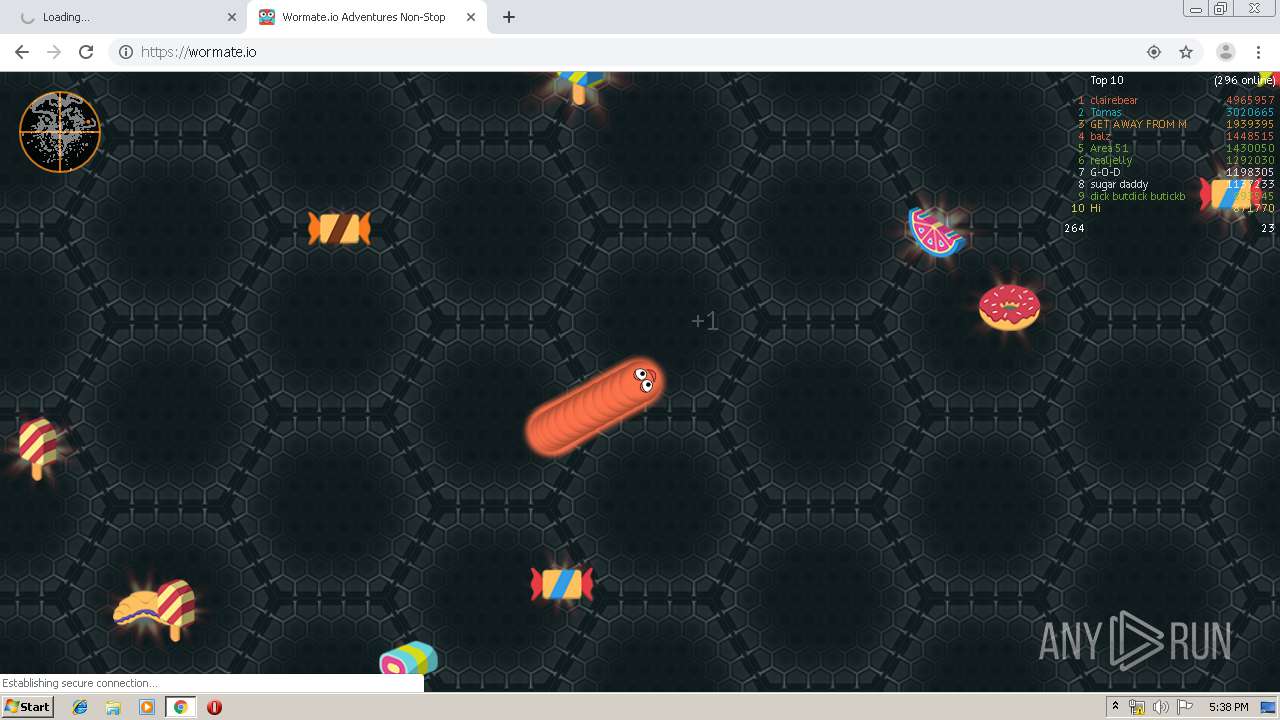Click the pink frosted donut
Image resolution: width=1280 pixels, height=720 pixels.
tap(1009, 307)
